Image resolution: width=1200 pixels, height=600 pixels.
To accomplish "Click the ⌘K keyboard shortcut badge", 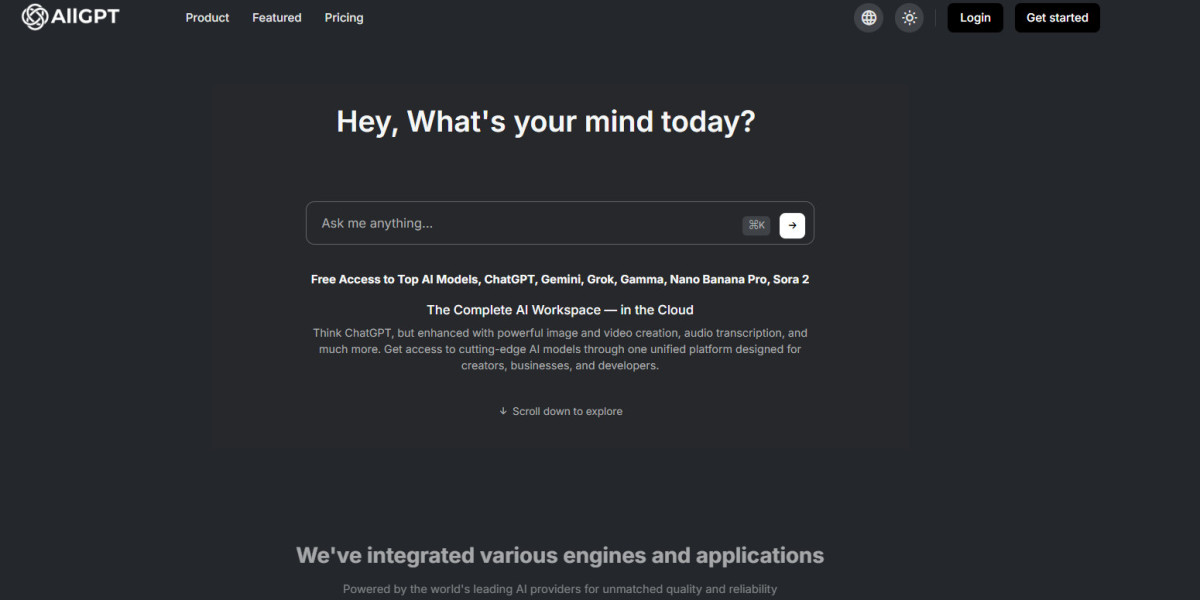I will coord(756,225).
